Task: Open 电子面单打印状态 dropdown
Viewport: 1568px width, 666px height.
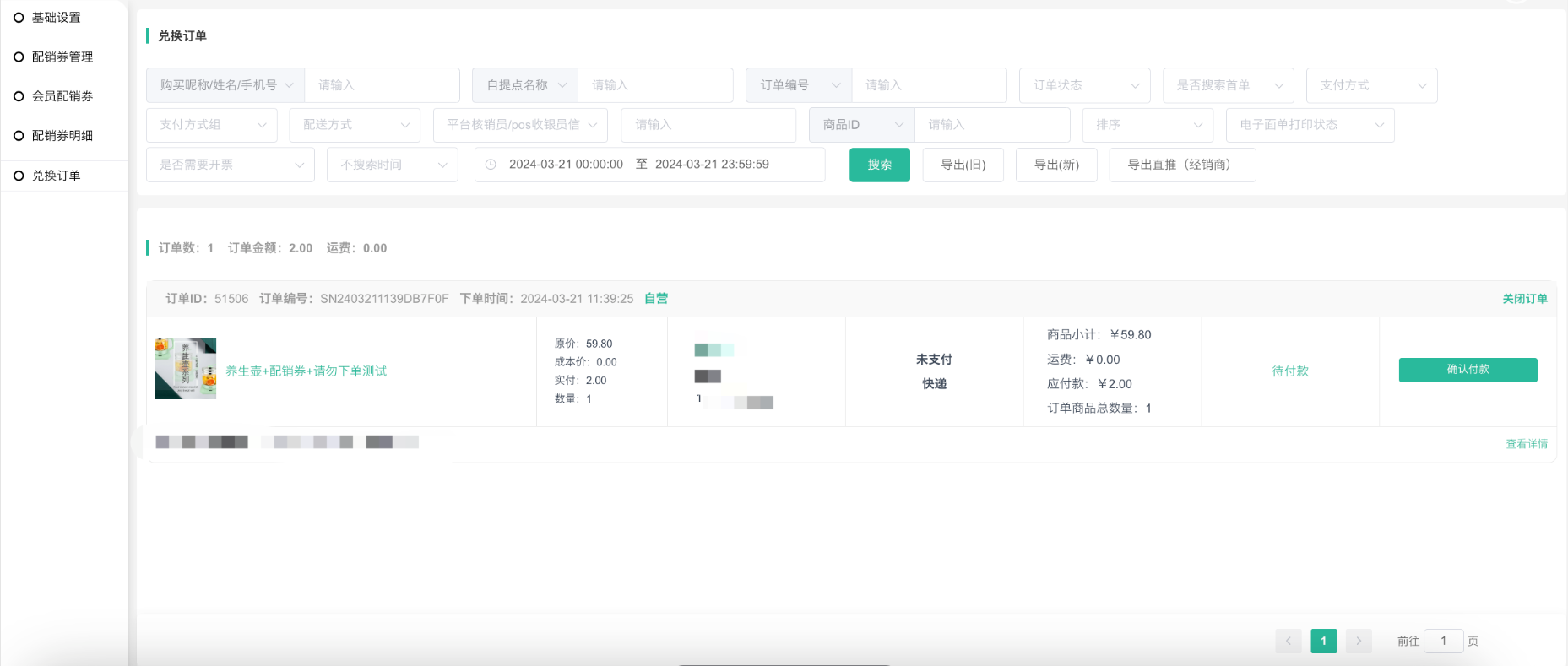Action: (1310, 125)
